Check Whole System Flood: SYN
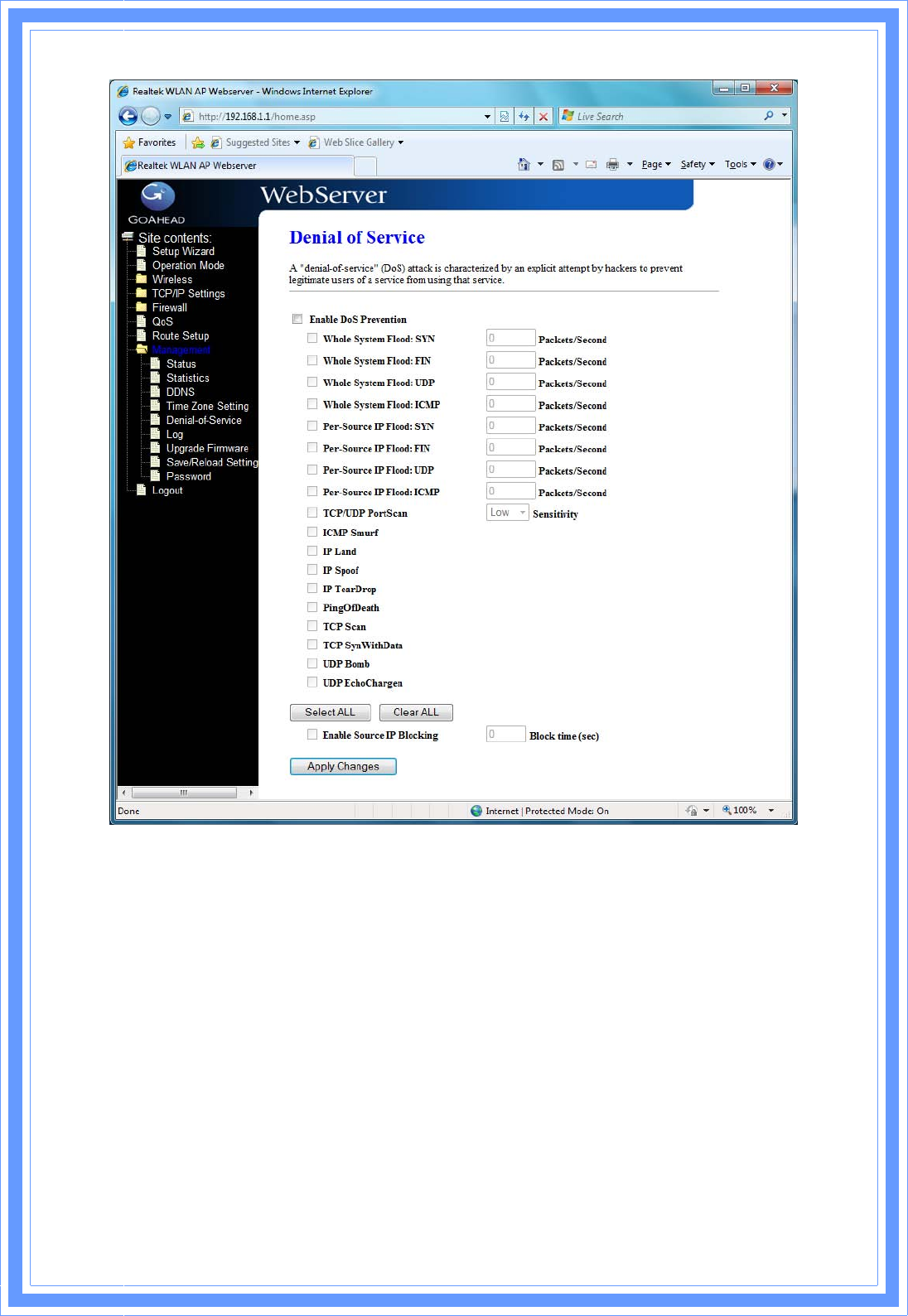 pyautogui.click(x=312, y=338)
